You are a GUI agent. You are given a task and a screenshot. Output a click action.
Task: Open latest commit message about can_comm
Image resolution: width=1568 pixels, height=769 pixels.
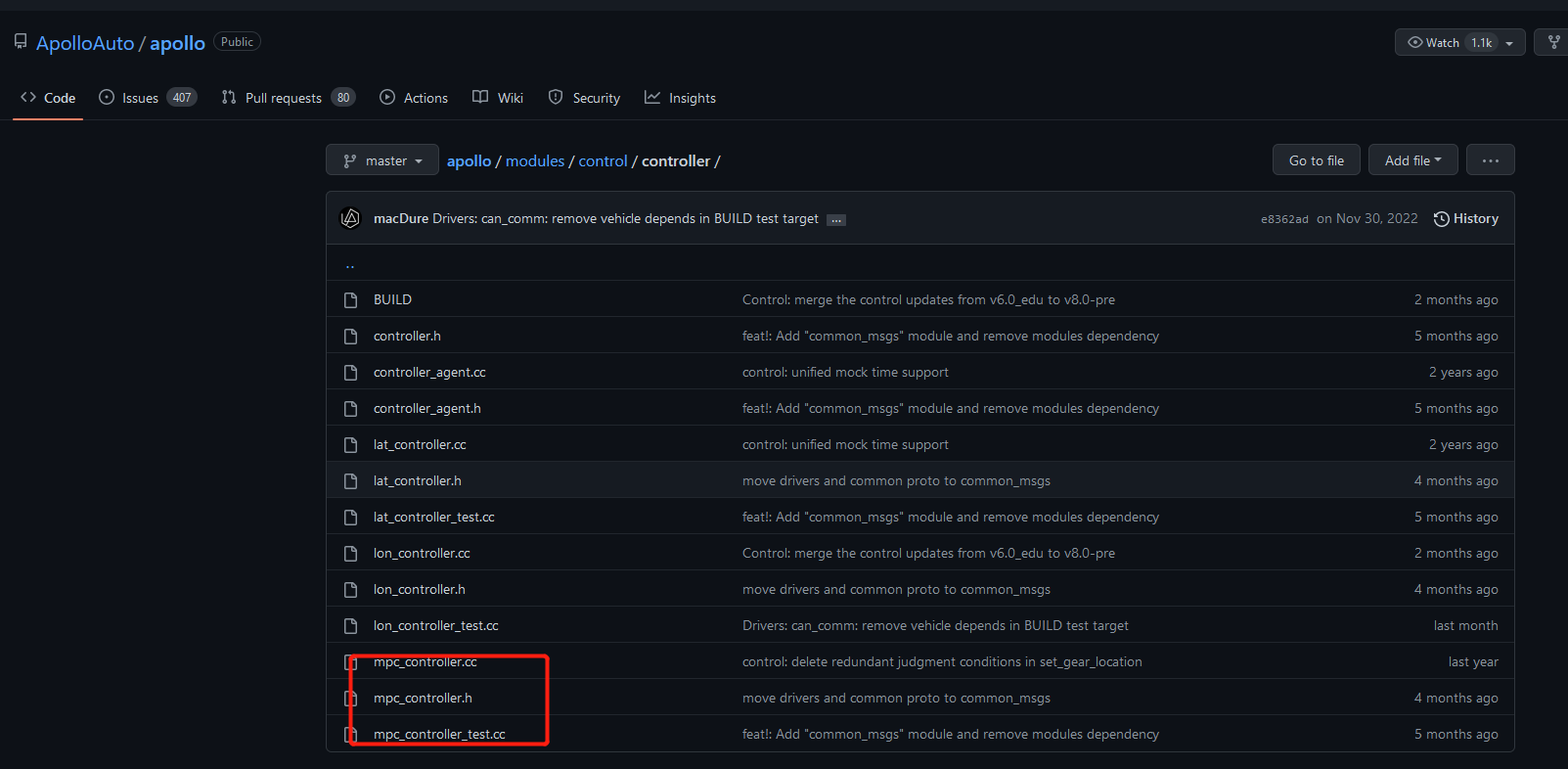click(625, 218)
